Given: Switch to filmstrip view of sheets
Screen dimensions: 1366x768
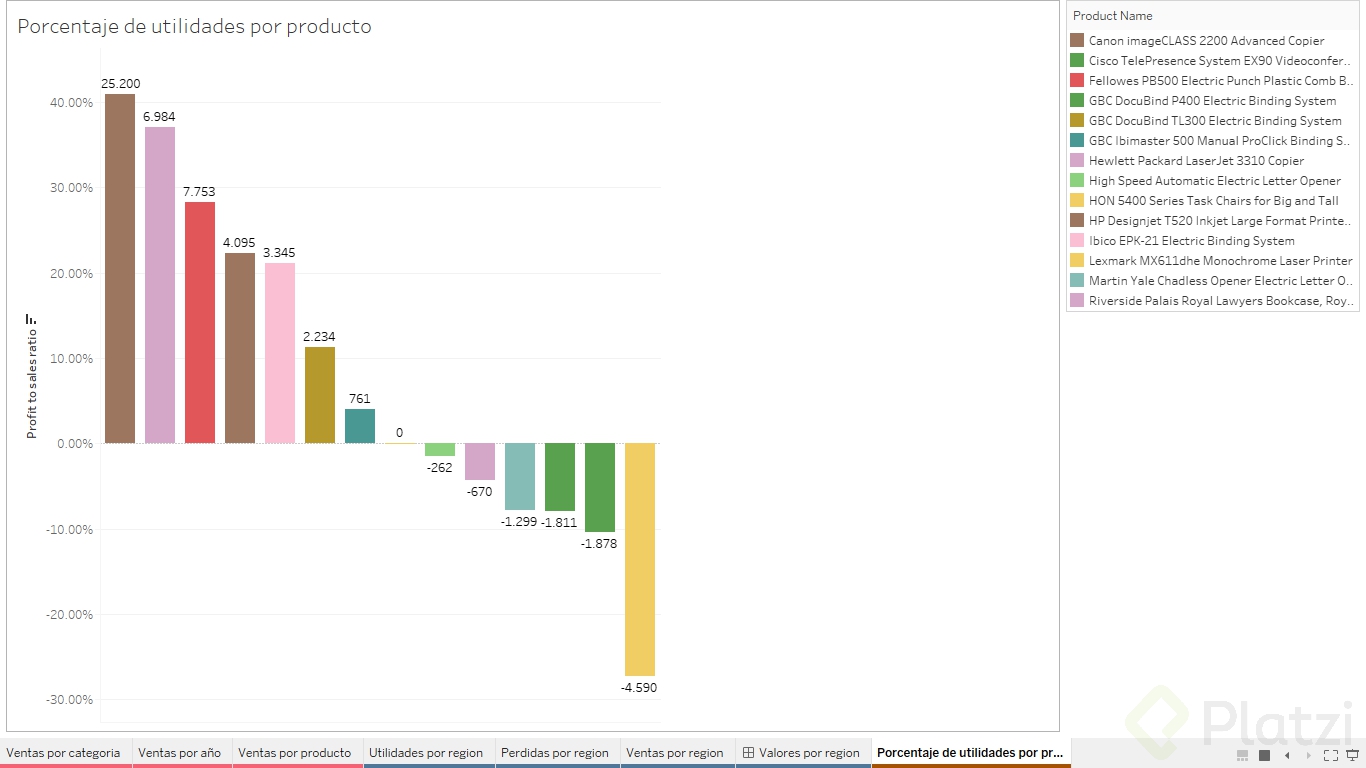Looking at the screenshot, I should [x=1243, y=754].
